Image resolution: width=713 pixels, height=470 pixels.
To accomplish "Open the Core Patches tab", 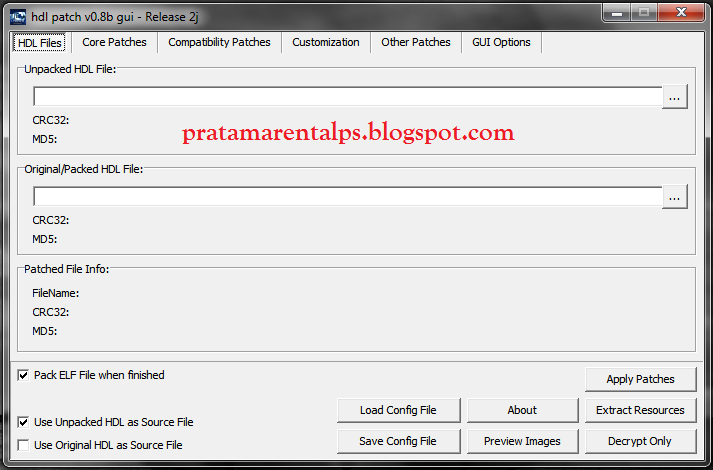I will [x=114, y=43].
